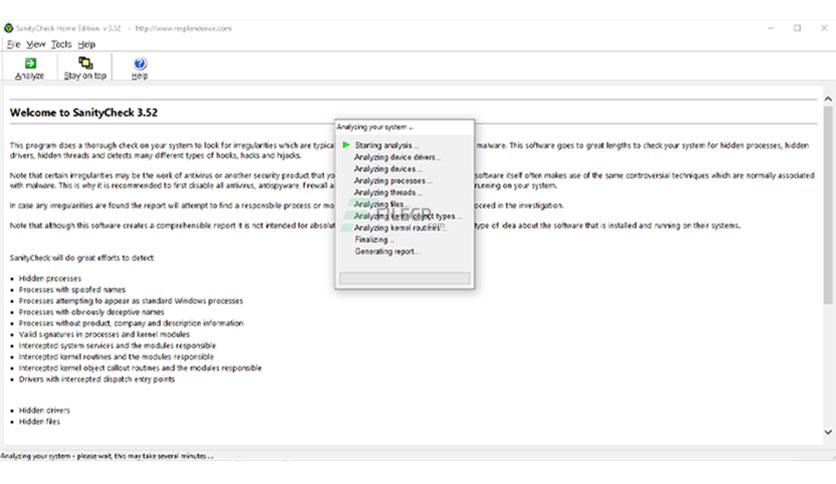
Task: Click the analysis progress bar
Action: click(x=405, y=278)
